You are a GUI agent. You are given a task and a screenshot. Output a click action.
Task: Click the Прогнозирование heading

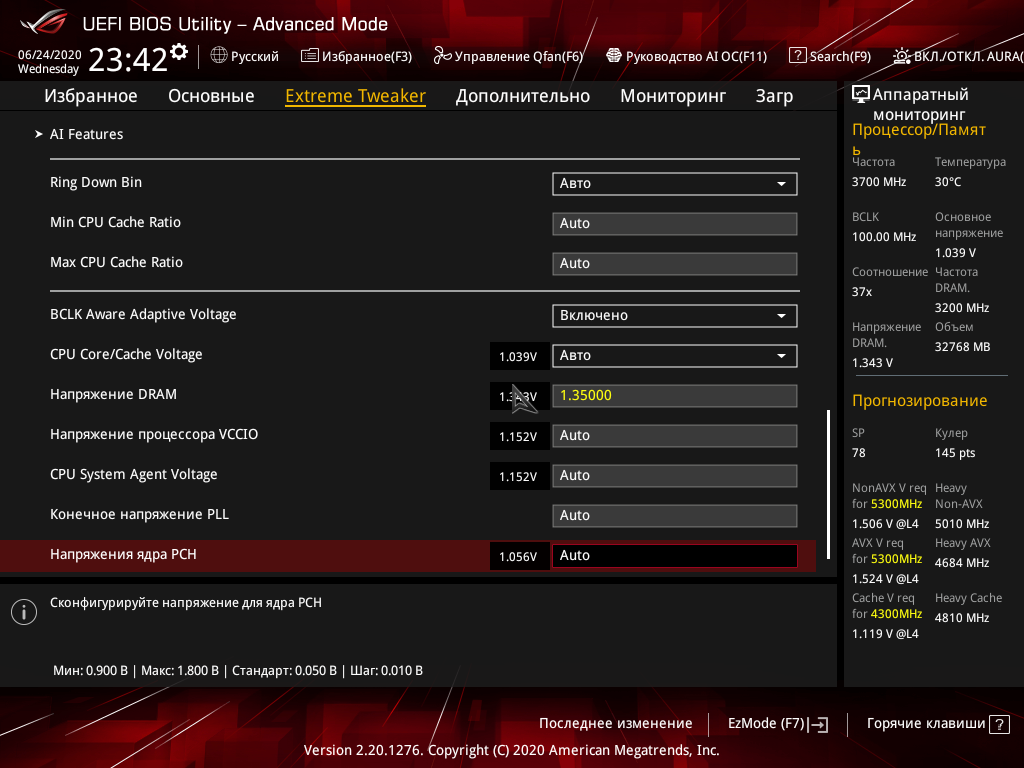[920, 400]
